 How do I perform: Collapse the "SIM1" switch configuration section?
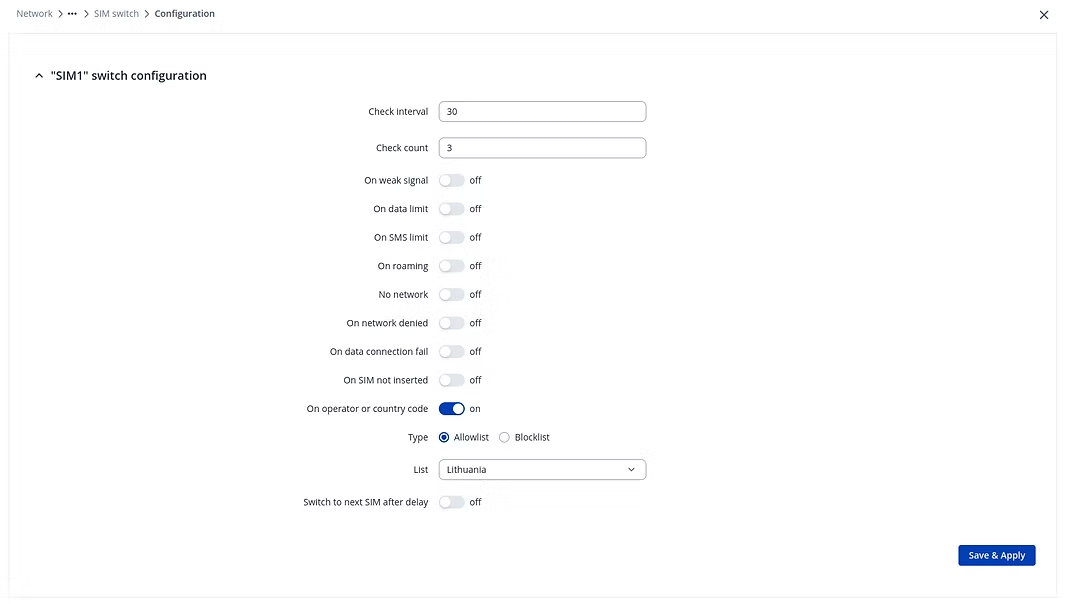click(39, 76)
